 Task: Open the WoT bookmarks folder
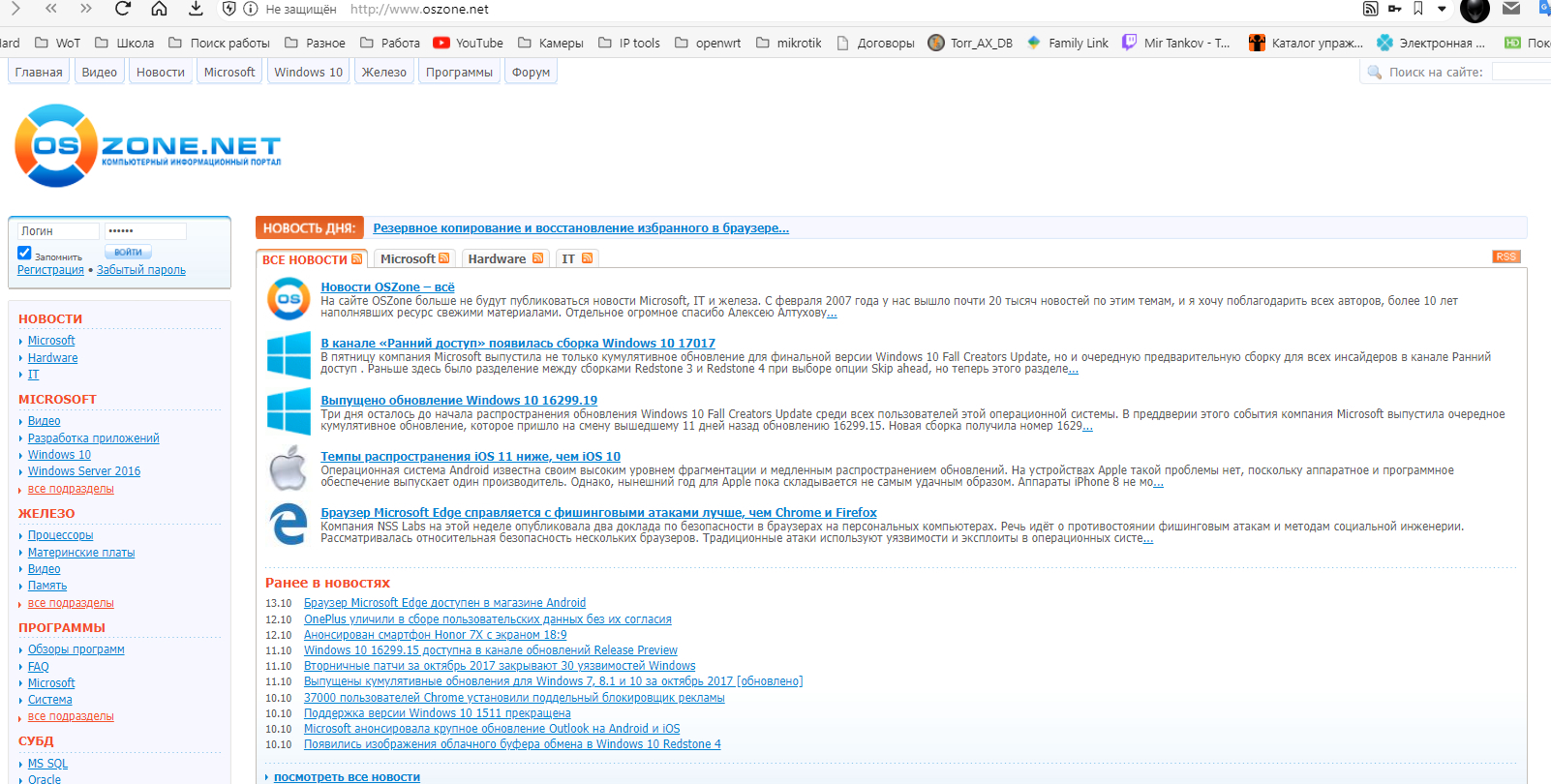pos(58,43)
